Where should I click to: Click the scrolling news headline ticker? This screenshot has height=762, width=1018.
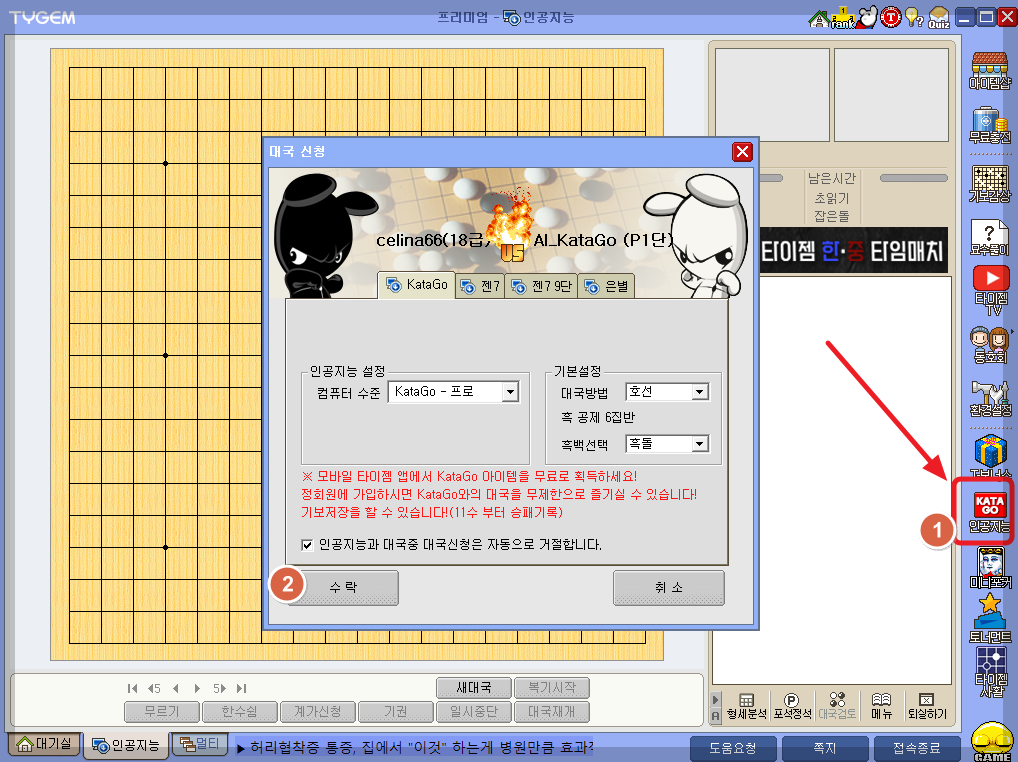416,748
